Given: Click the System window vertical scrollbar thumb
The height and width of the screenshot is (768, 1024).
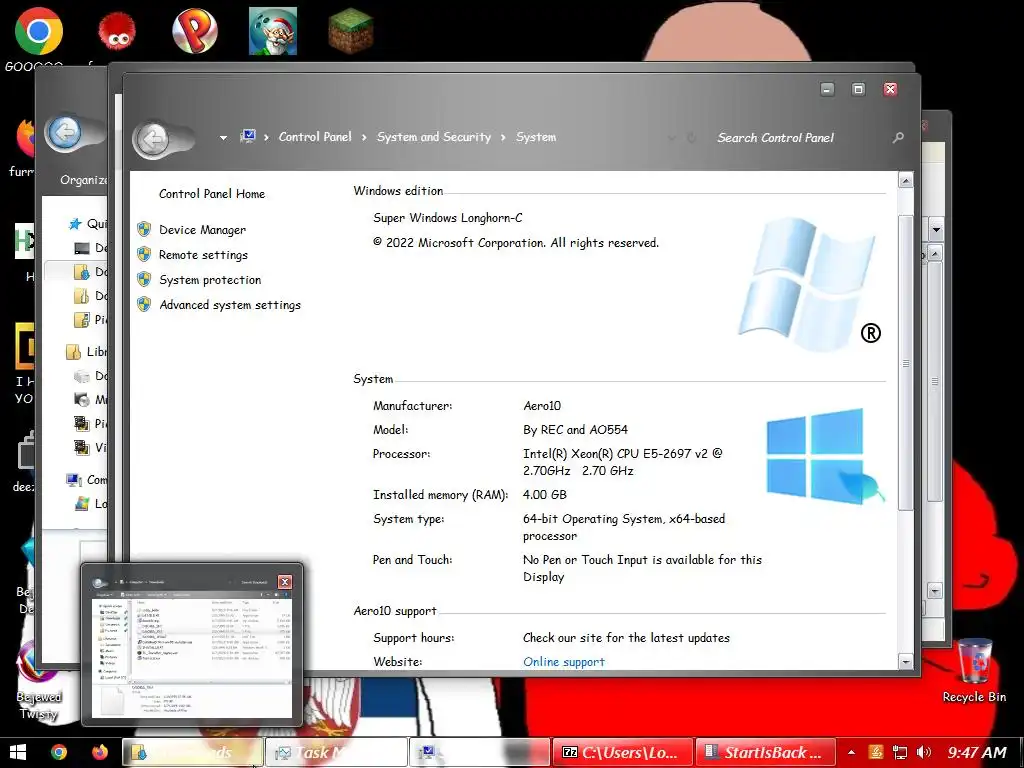Looking at the screenshot, I should 905,362.
